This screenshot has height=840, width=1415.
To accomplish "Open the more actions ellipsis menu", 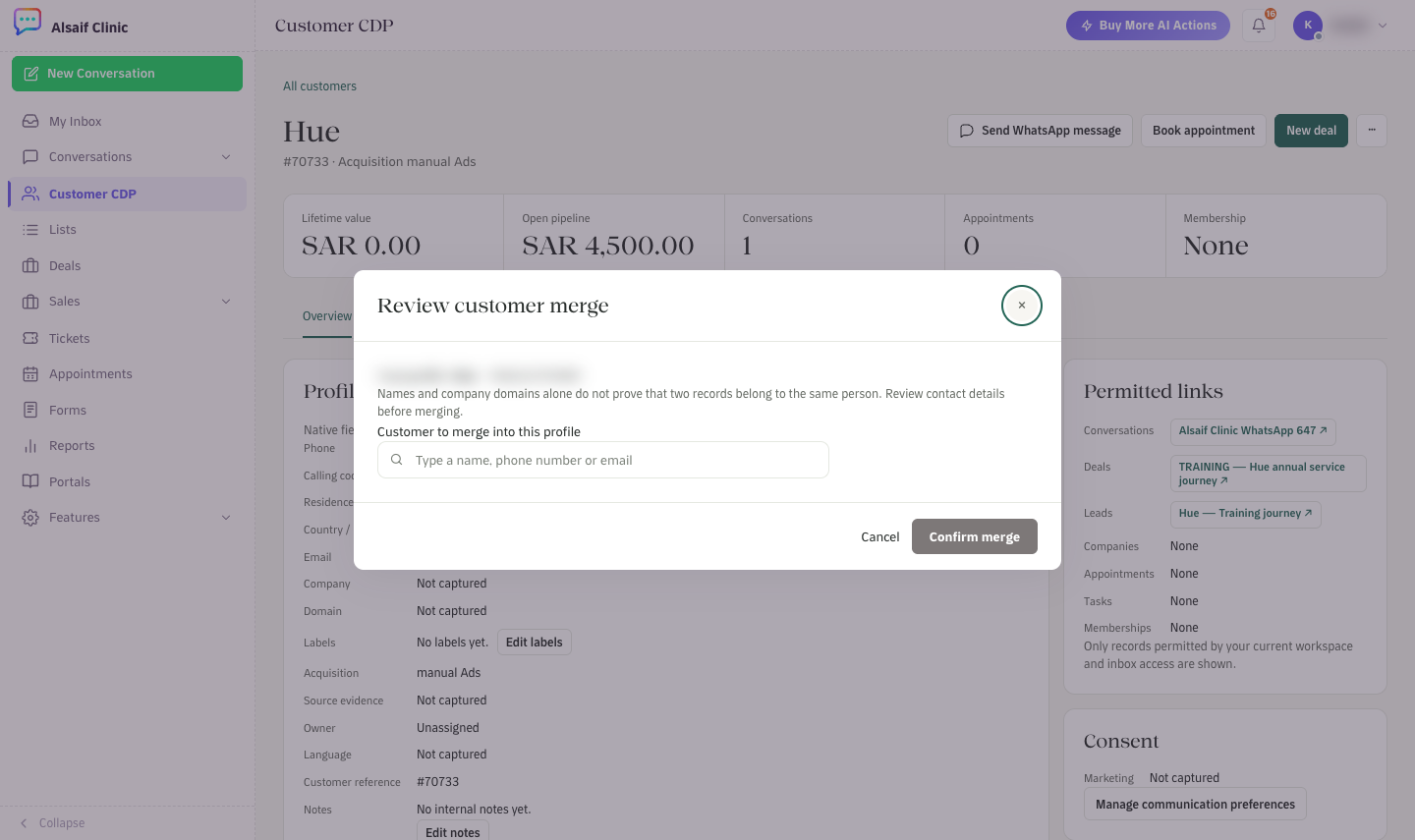I will point(1372,131).
